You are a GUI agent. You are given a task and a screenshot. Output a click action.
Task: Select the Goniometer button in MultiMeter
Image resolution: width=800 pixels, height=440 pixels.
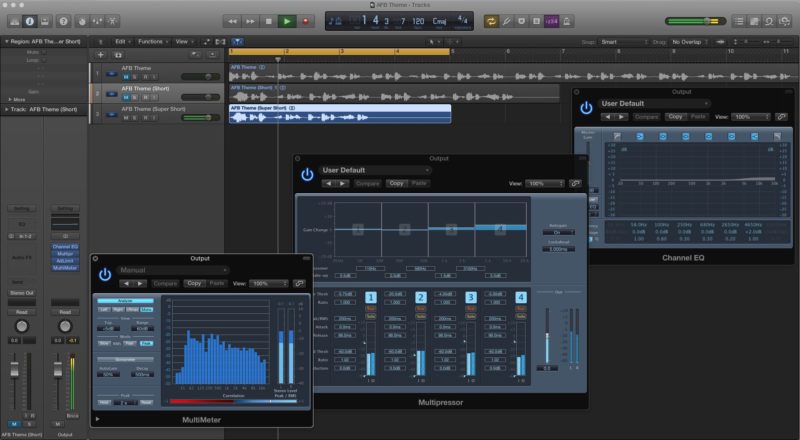coord(125,359)
